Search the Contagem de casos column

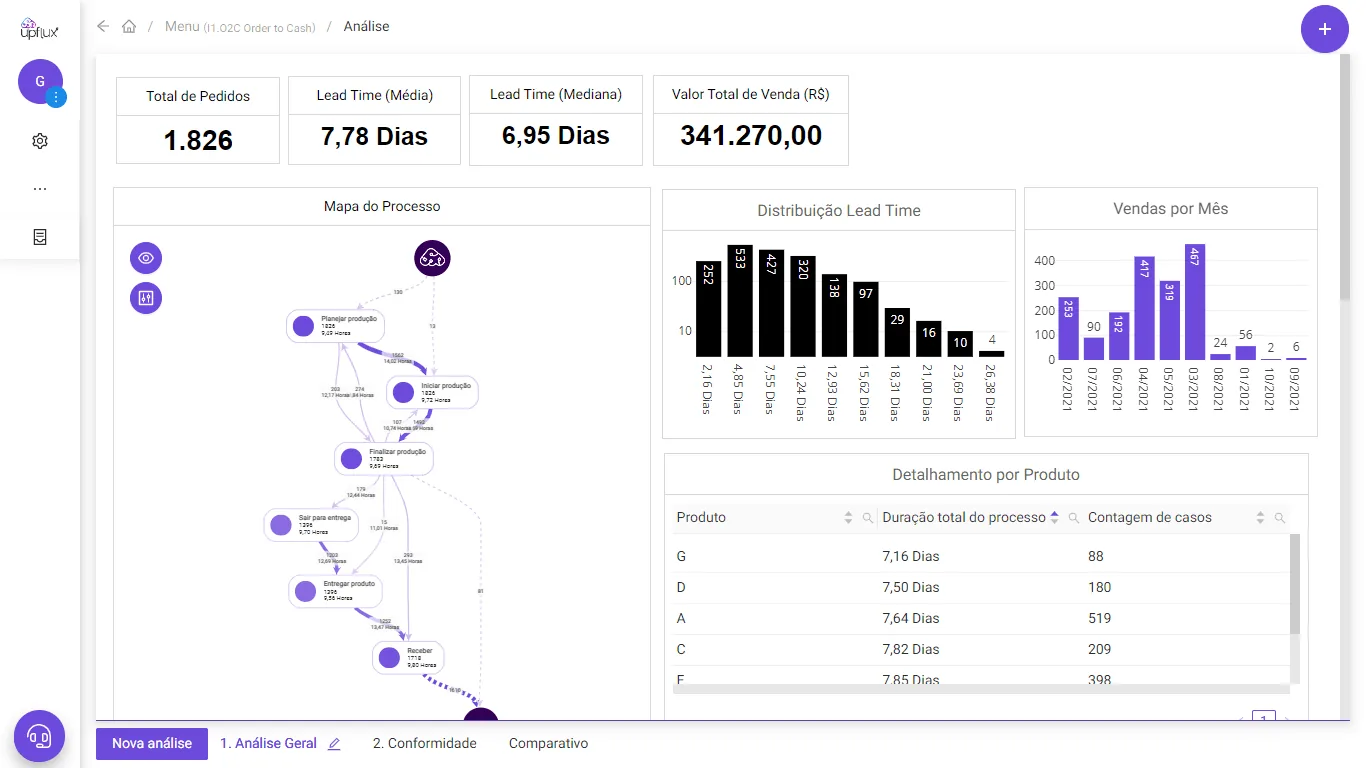tap(1279, 518)
